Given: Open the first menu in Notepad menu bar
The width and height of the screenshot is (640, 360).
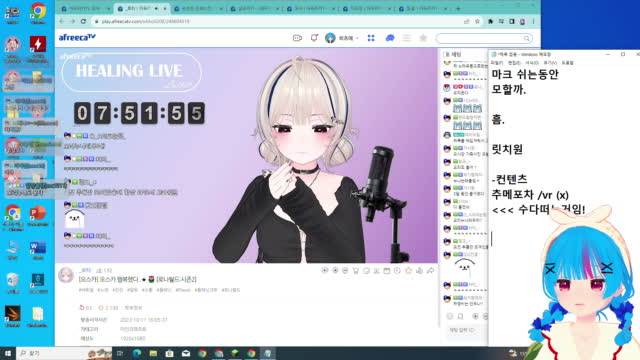Looking at the screenshot, I should pyautogui.click(x=497, y=63).
